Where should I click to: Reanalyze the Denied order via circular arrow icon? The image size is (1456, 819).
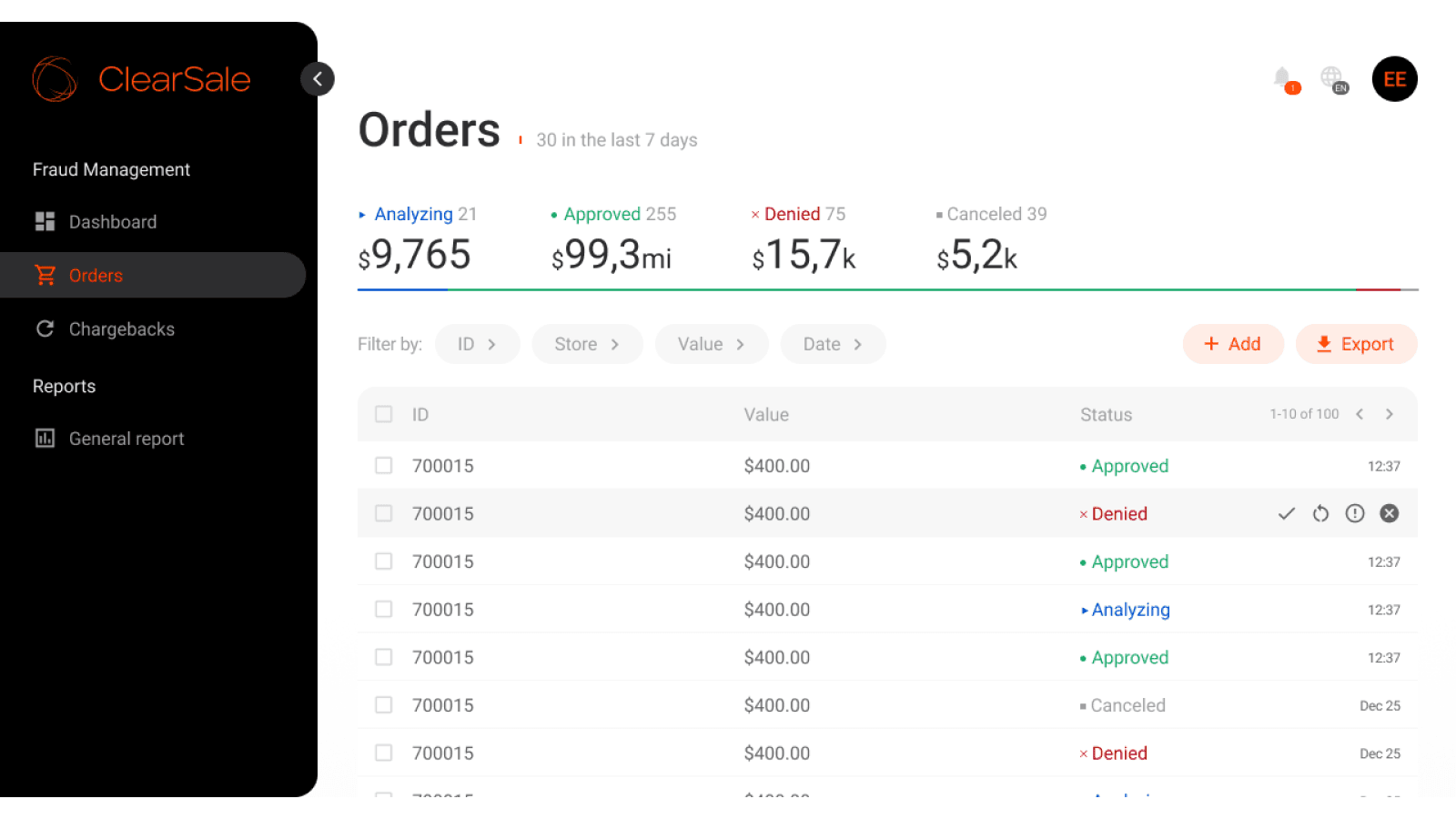pos(1320,513)
